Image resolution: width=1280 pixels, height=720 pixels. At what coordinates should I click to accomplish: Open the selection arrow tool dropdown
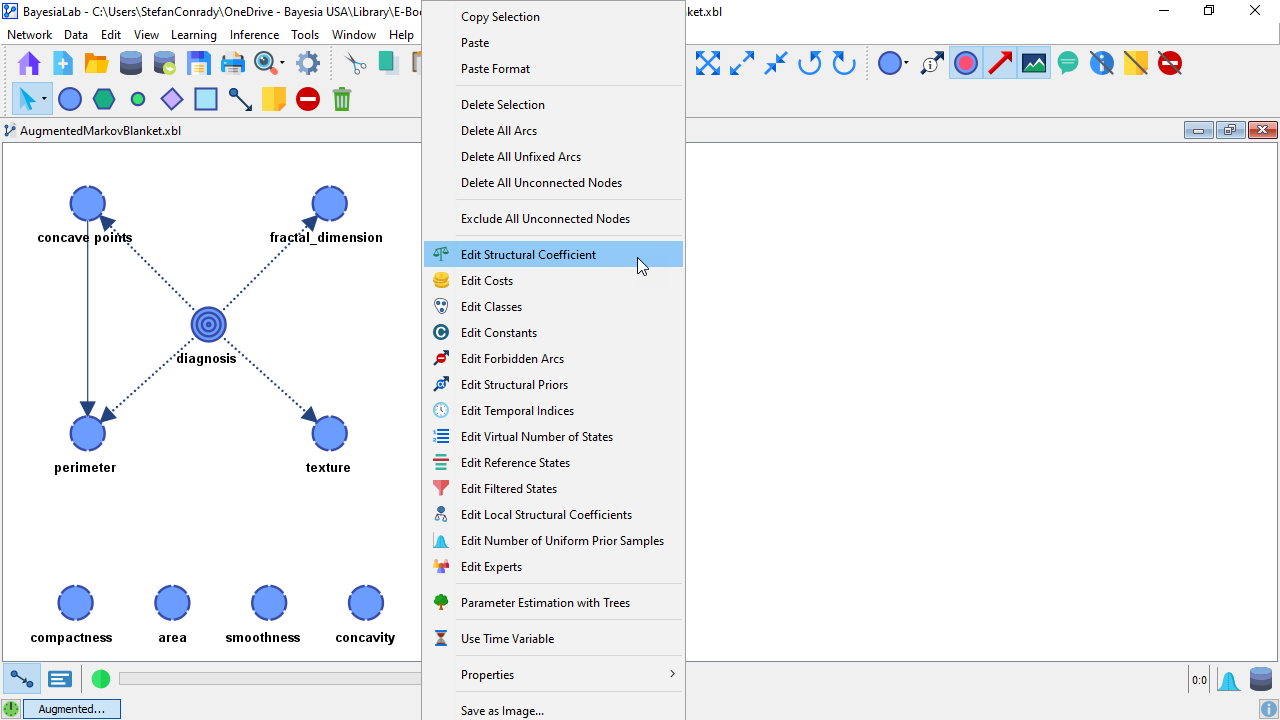[45, 99]
